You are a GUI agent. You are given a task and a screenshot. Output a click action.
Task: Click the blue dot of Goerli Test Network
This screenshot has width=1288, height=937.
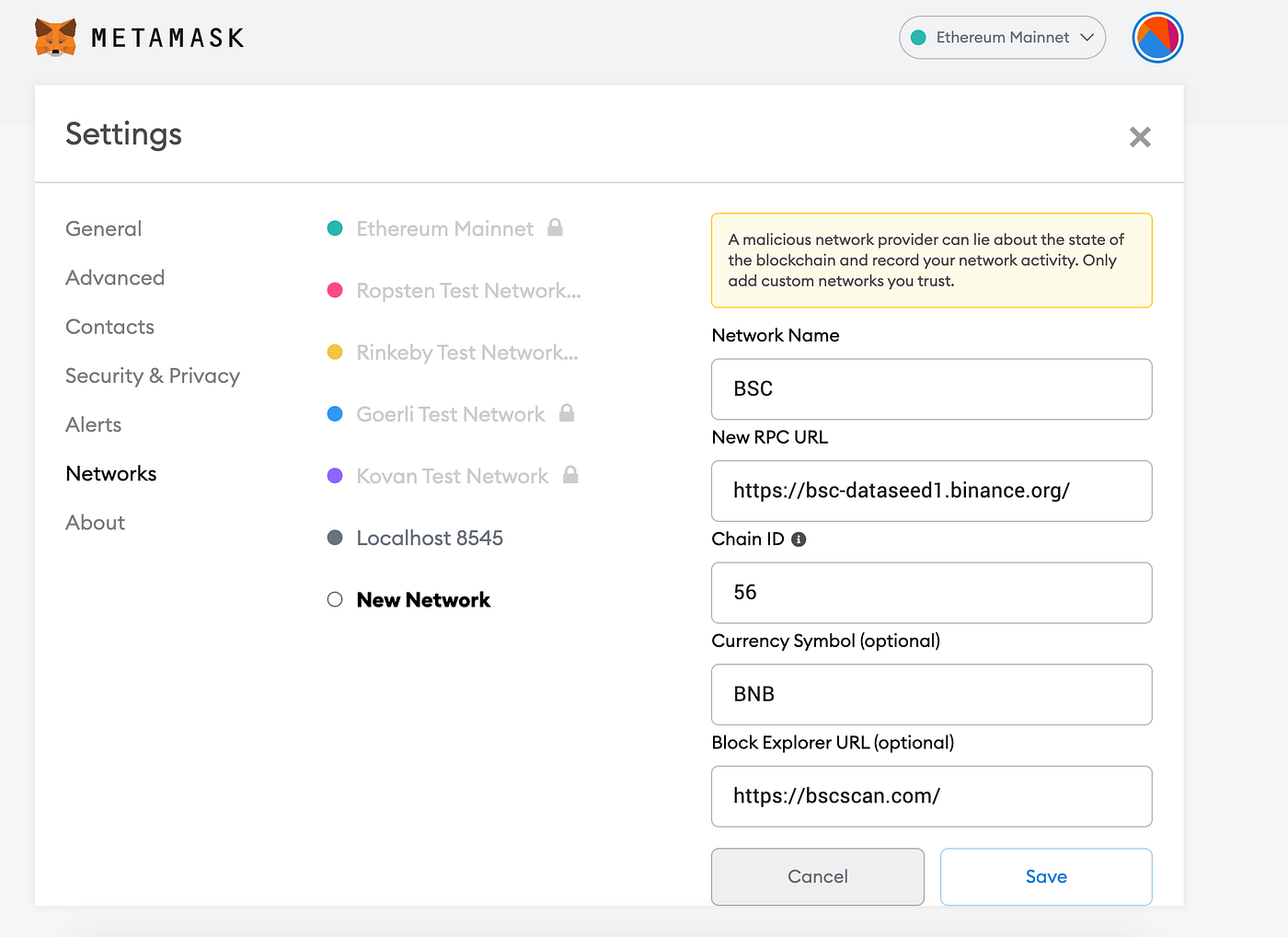(x=335, y=414)
